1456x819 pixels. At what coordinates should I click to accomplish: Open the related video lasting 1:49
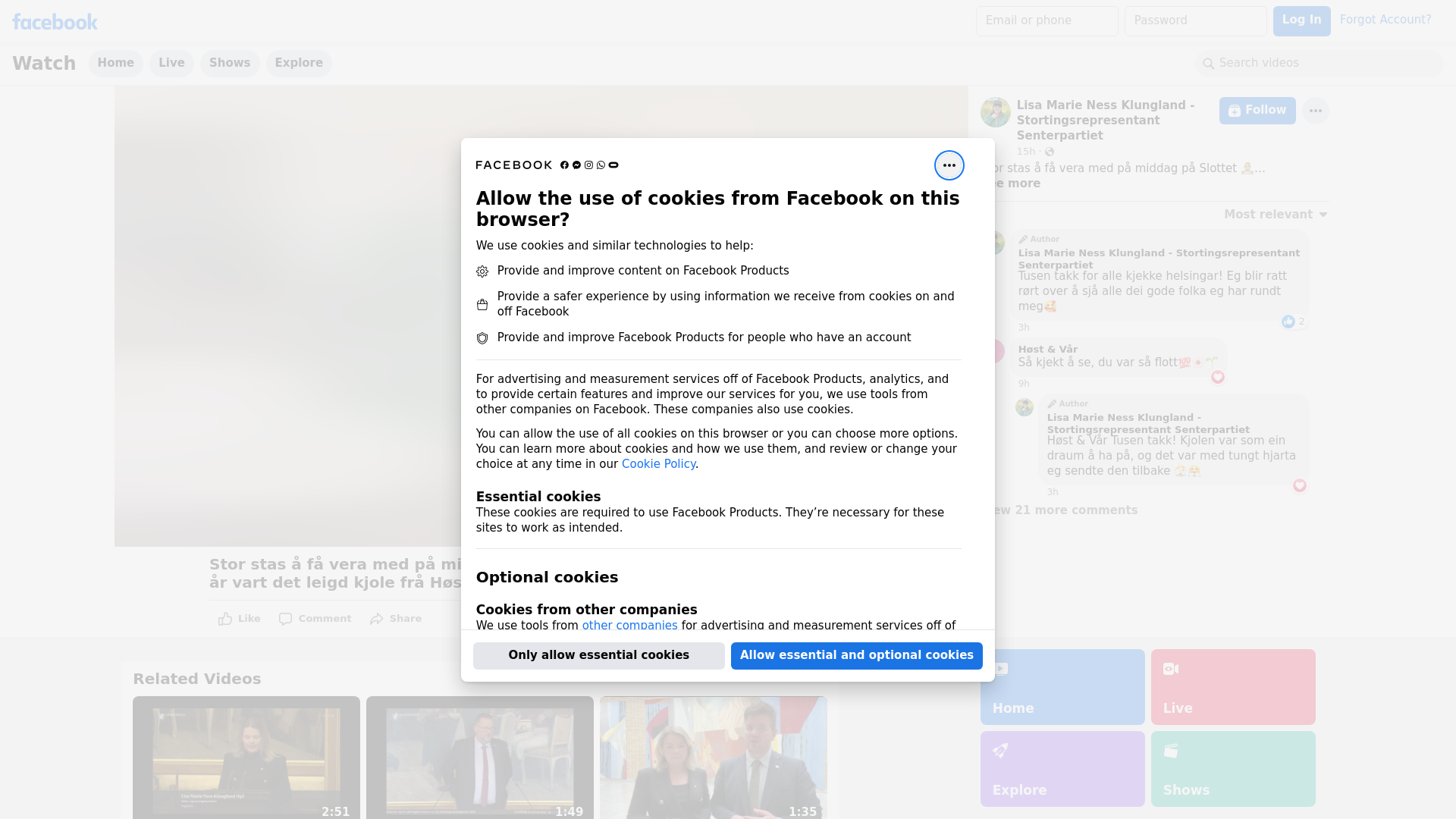tap(480, 758)
